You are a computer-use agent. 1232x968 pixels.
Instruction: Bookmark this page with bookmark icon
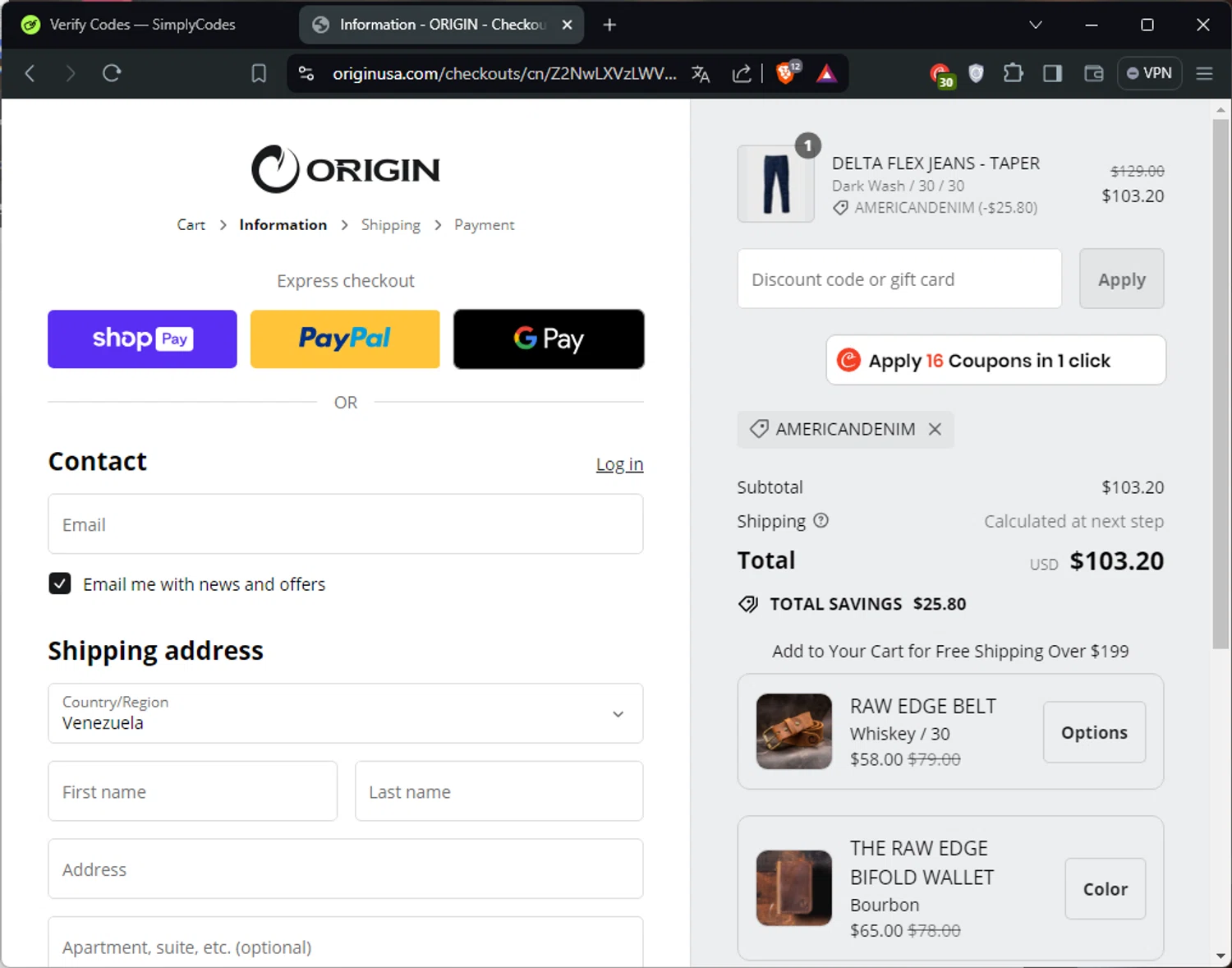(259, 74)
